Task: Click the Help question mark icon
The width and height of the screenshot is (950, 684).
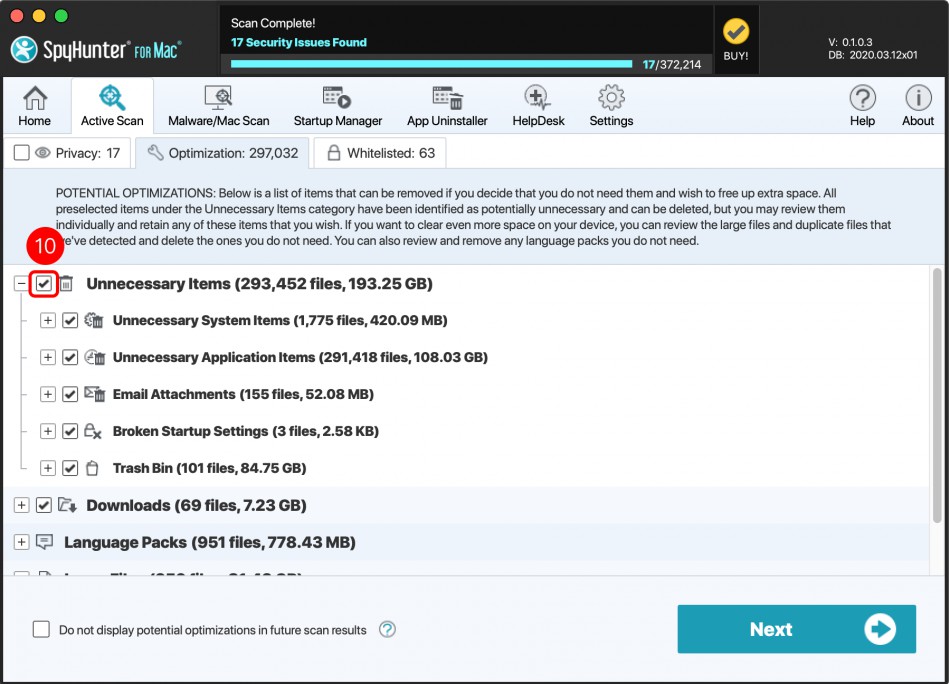Action: coord(862,106)
